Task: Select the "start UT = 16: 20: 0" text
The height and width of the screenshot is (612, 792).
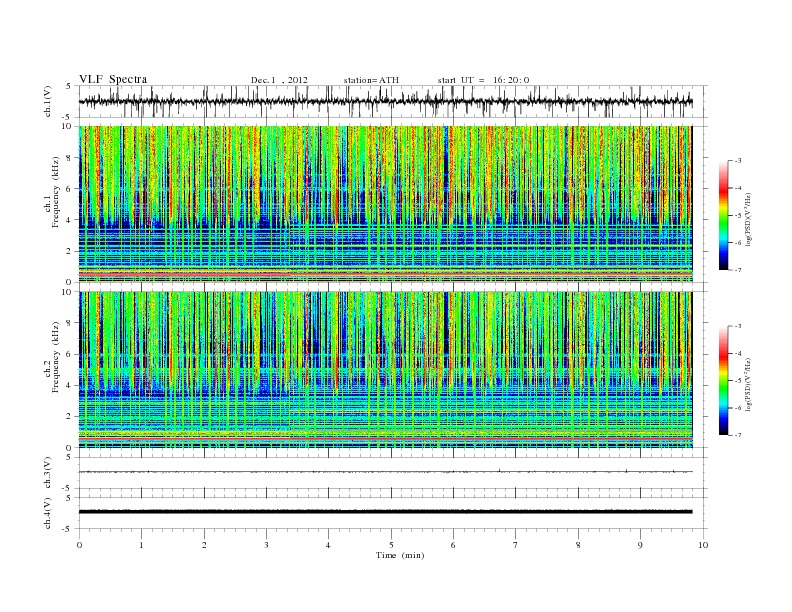Action: click(x=483, y=80)
